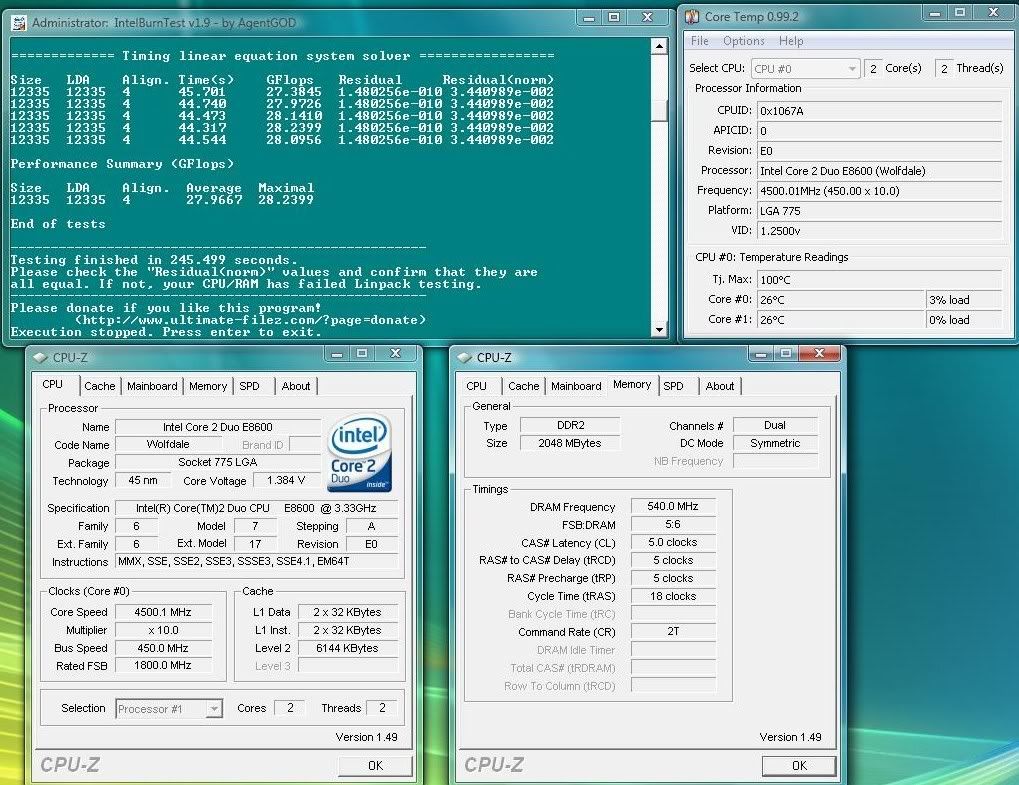Click the Core Temp title bar icon
The image size is (1019, 785).
pyautogui.click(x=692, y=16)
